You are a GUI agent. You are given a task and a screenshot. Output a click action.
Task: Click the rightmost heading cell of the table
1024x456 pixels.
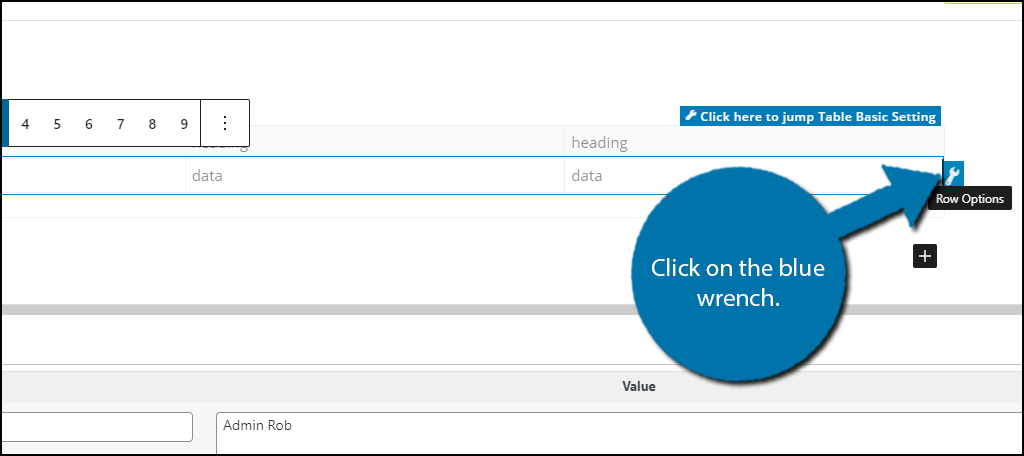(754, 142)
